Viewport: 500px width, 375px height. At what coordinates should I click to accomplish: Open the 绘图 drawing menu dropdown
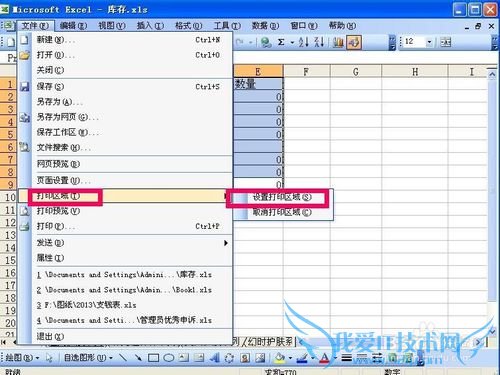coord(22,358)
